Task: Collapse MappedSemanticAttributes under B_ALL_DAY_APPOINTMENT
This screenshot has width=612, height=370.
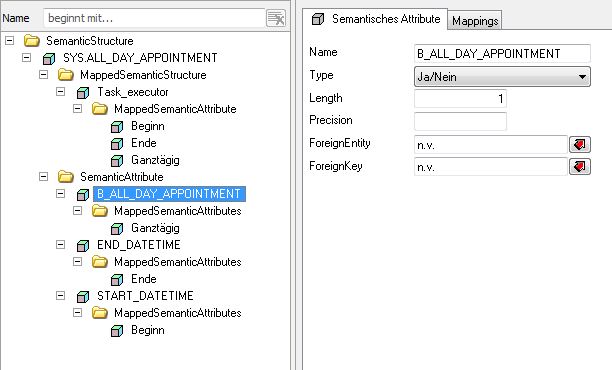Action: (78, 211)
